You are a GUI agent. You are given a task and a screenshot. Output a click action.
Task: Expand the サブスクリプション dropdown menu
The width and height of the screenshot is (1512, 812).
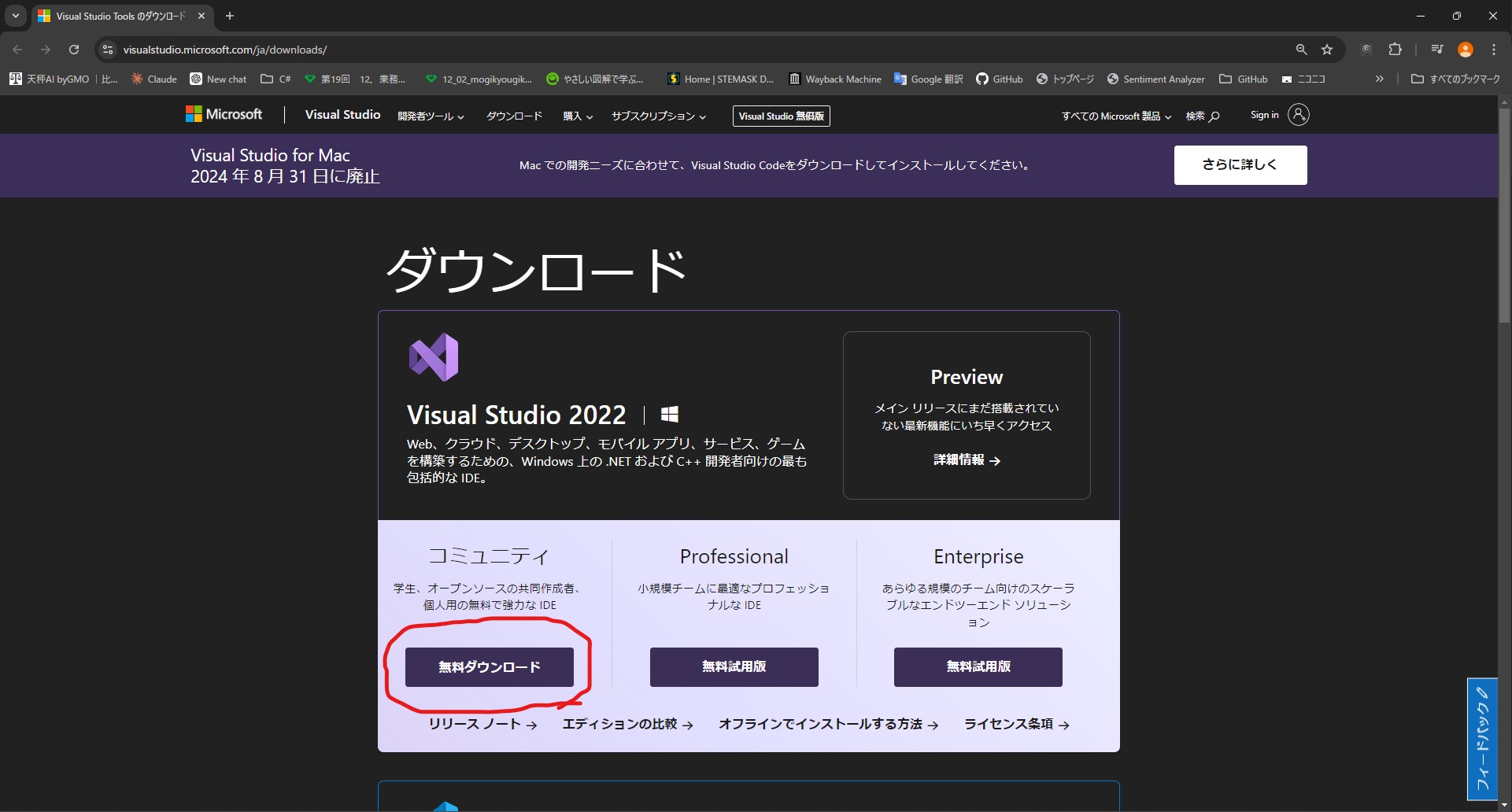point(658,116)
